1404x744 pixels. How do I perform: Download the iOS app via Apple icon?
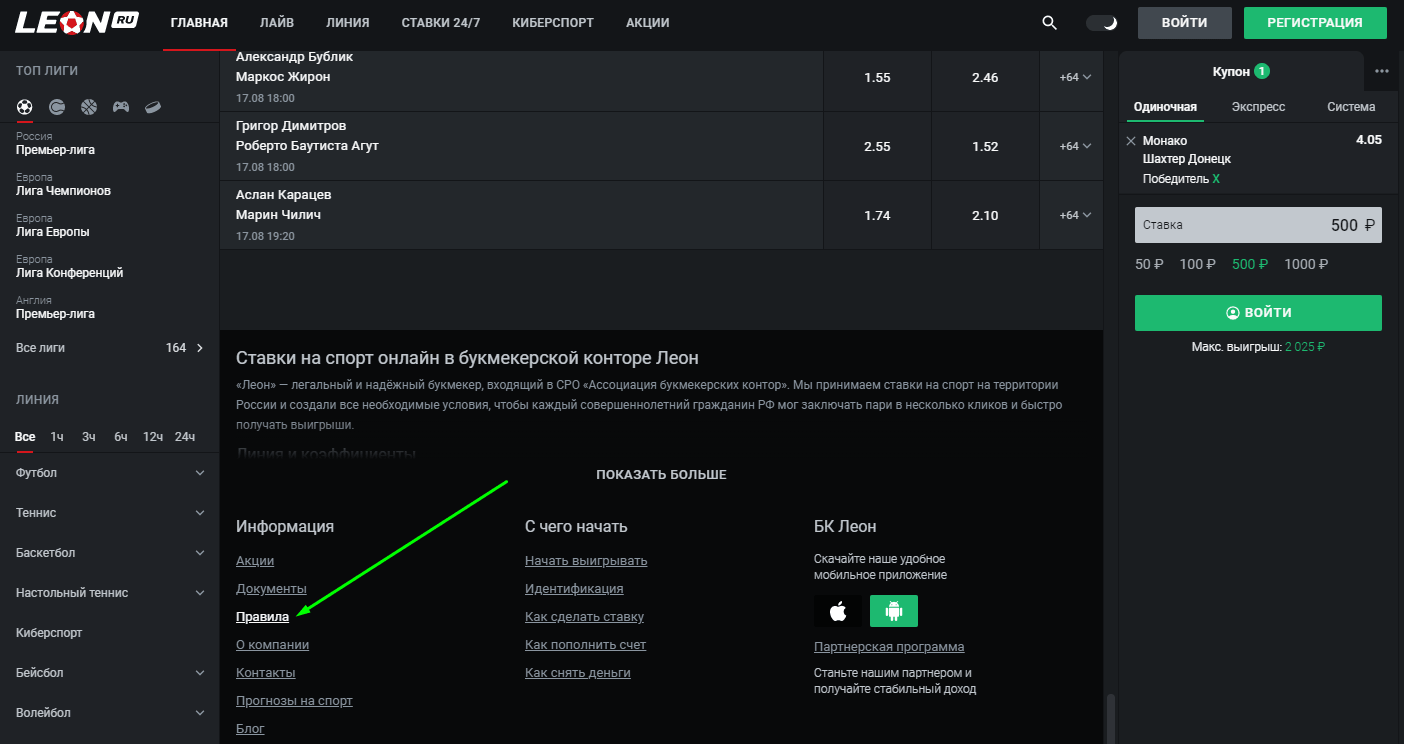tap(838, 611)
